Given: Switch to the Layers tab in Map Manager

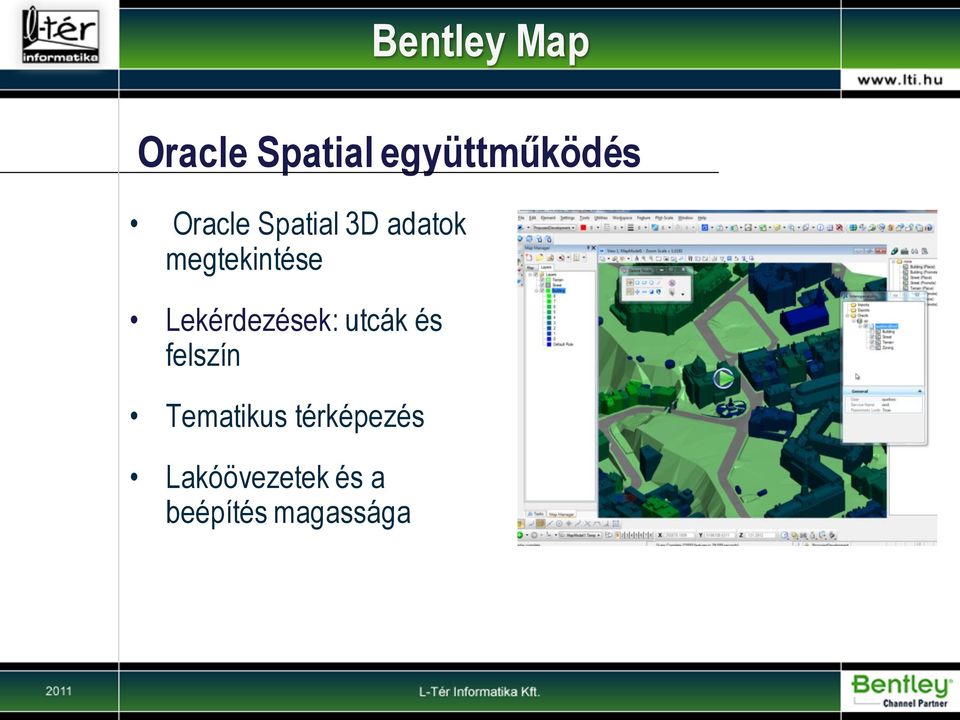Looking at the screenshot, I should (546, 268).
